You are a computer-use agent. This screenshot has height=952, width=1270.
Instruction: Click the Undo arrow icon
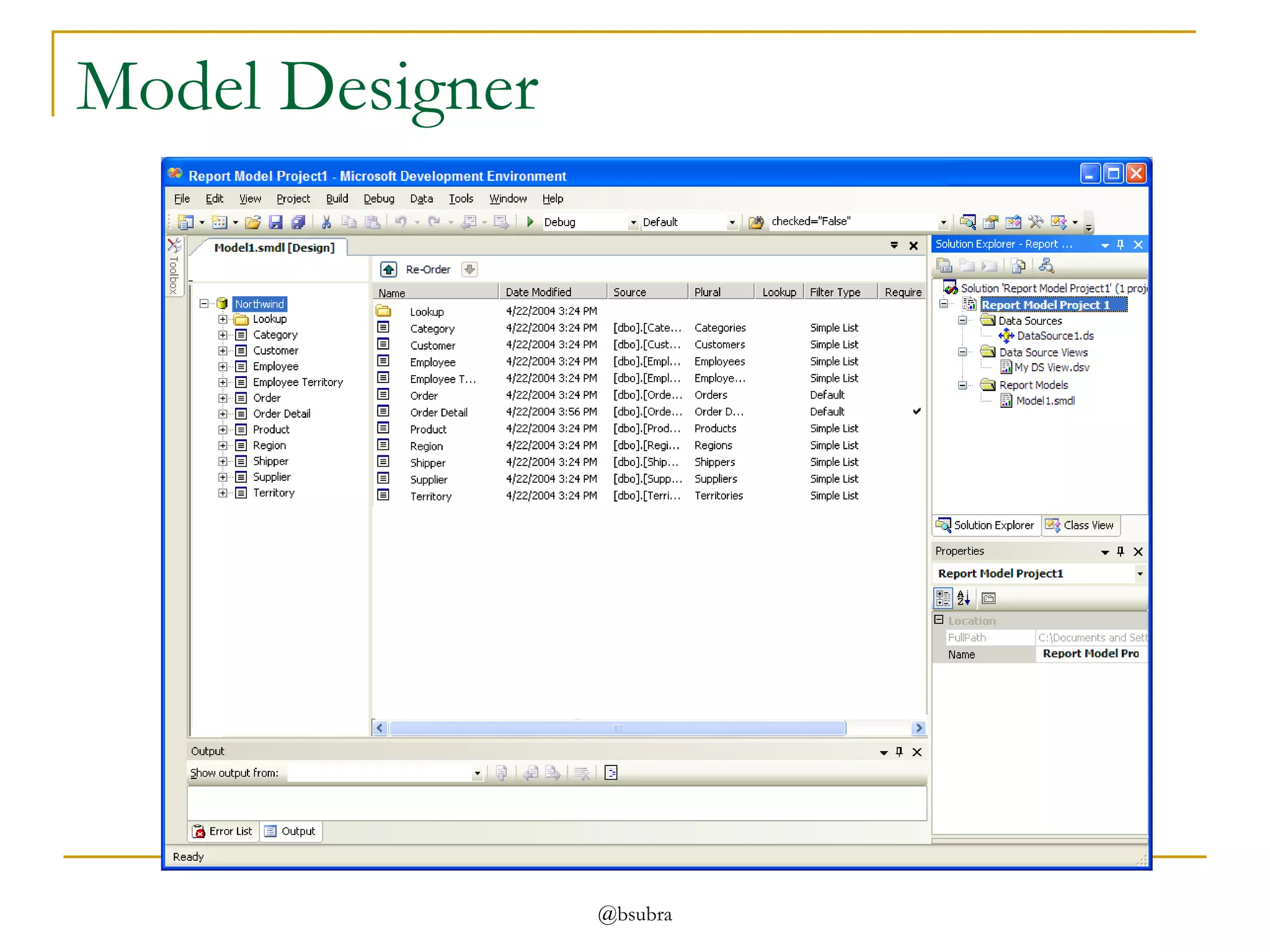401,221
